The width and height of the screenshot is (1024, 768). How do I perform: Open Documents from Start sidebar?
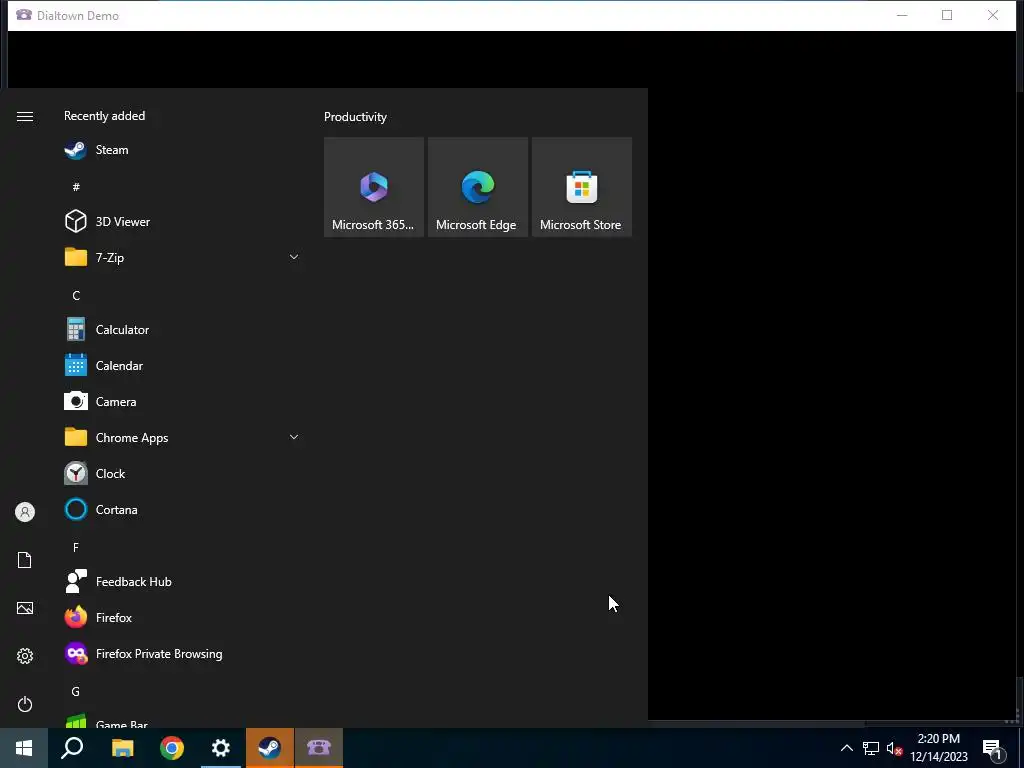coord(25,560)
